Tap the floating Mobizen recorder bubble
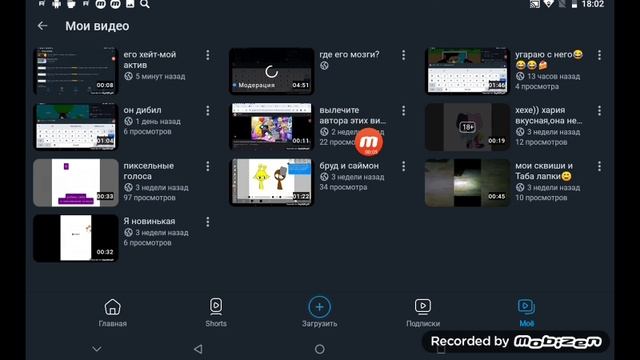This screenshot has height=360, width=640. (369, 142)
